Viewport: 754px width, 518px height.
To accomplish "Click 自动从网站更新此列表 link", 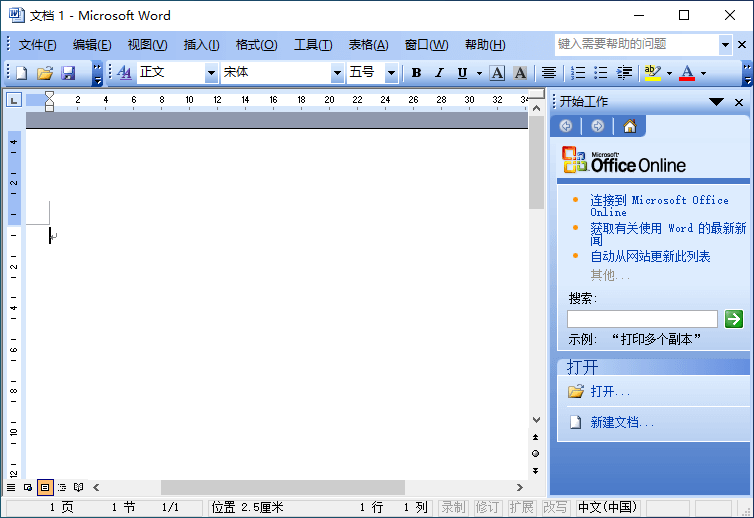I will [650, 256].
